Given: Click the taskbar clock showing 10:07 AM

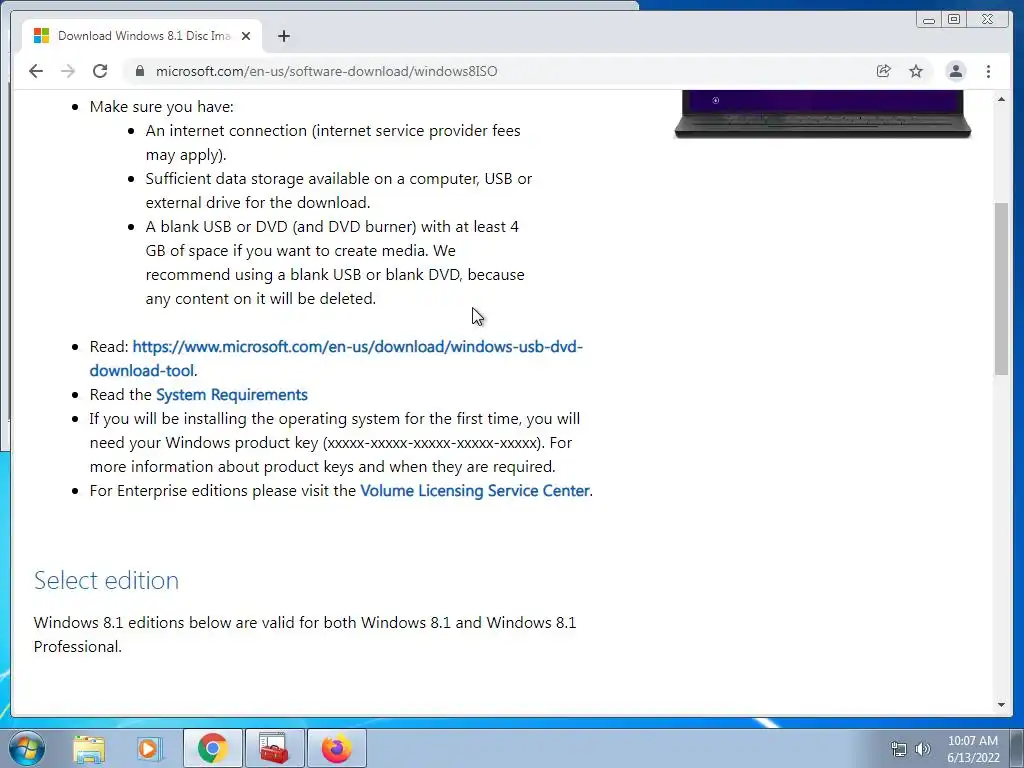Looking at the screenshot, I should pos(973,749).
